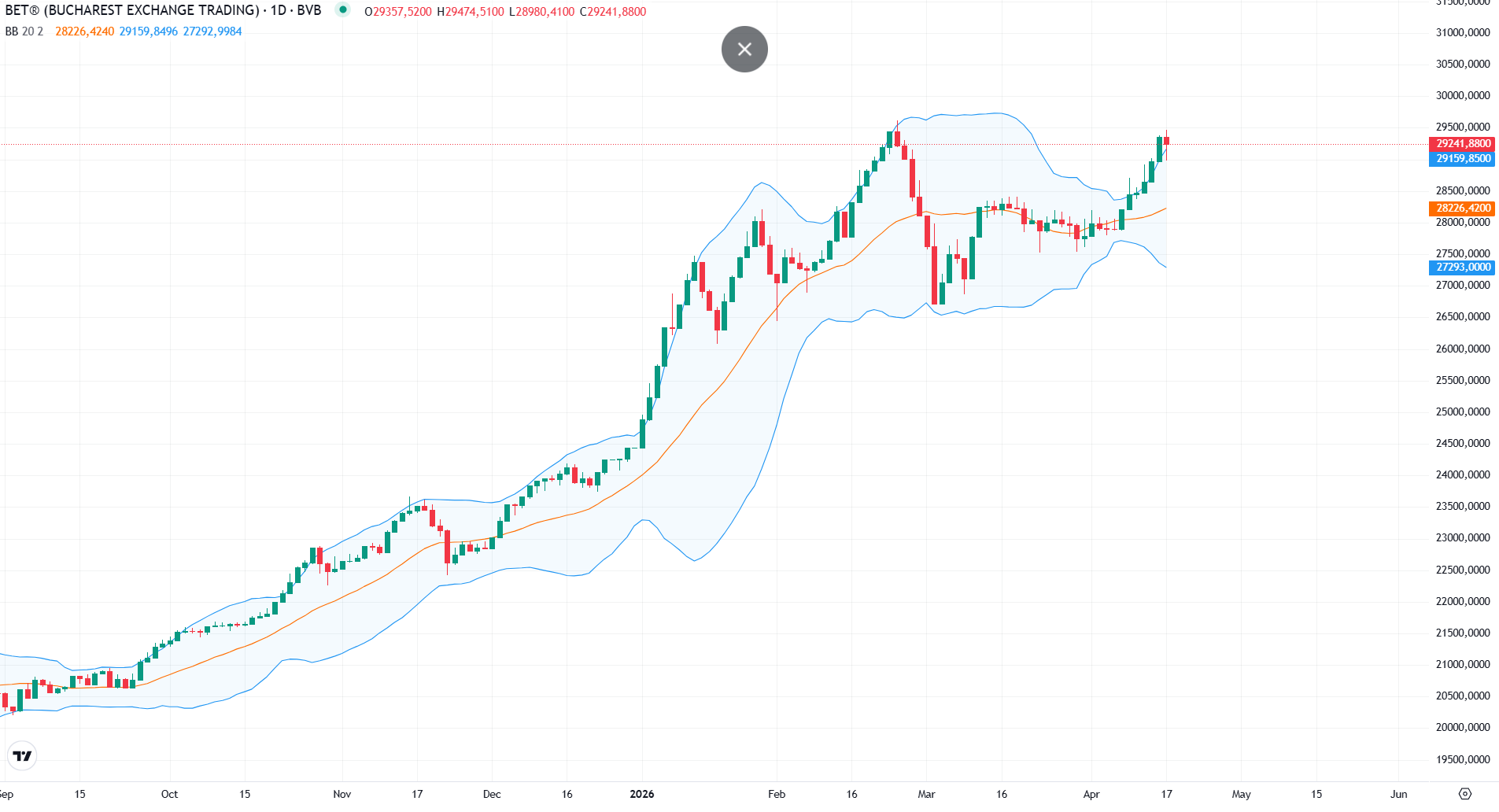This screenshot has width=1499, height=812.
Task: Open chart settings via the bottom-right gear icon
Action: point(1464,794)
